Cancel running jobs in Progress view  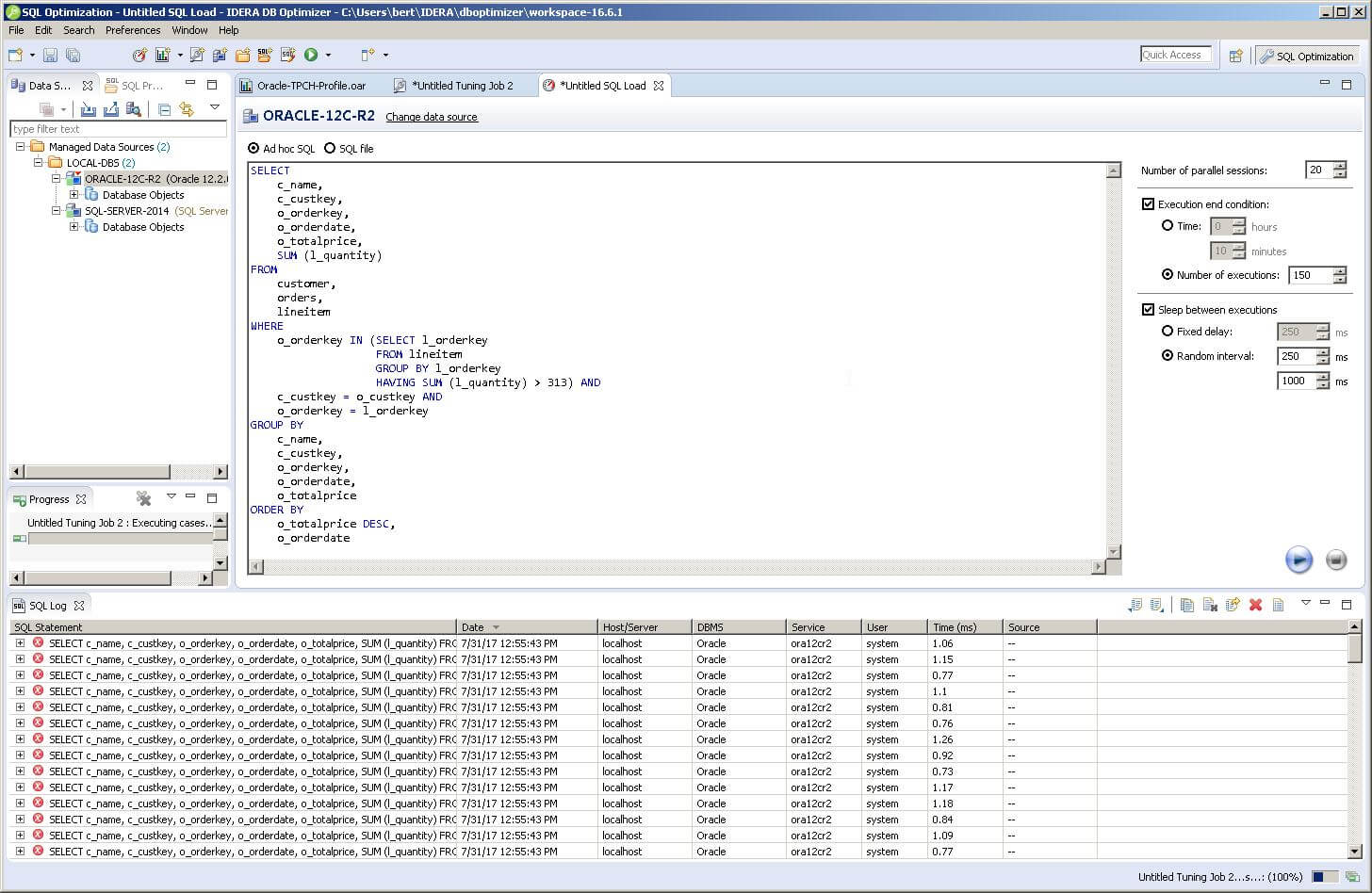143,498
